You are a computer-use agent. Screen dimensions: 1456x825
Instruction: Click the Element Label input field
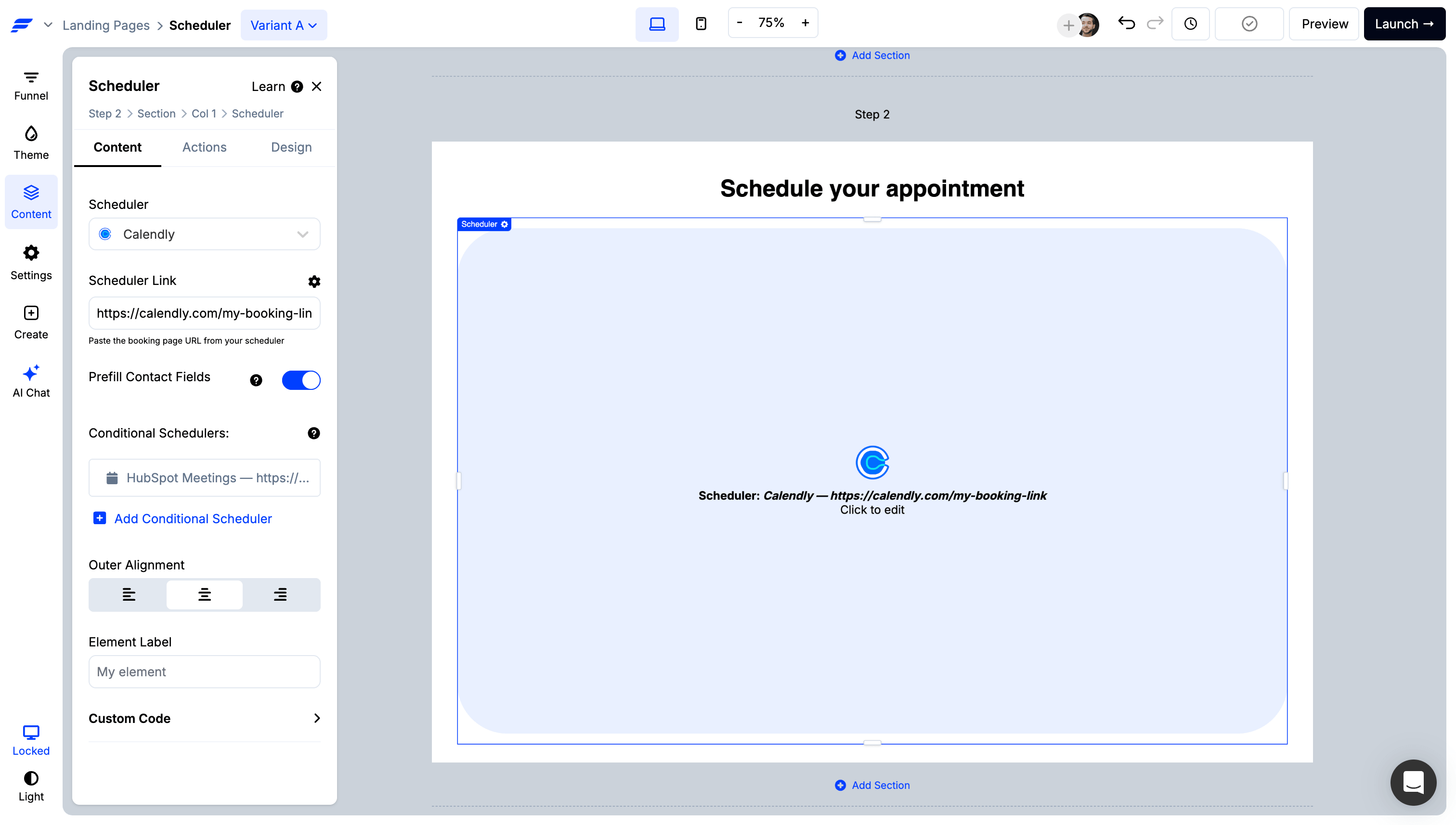pos(204,672)
